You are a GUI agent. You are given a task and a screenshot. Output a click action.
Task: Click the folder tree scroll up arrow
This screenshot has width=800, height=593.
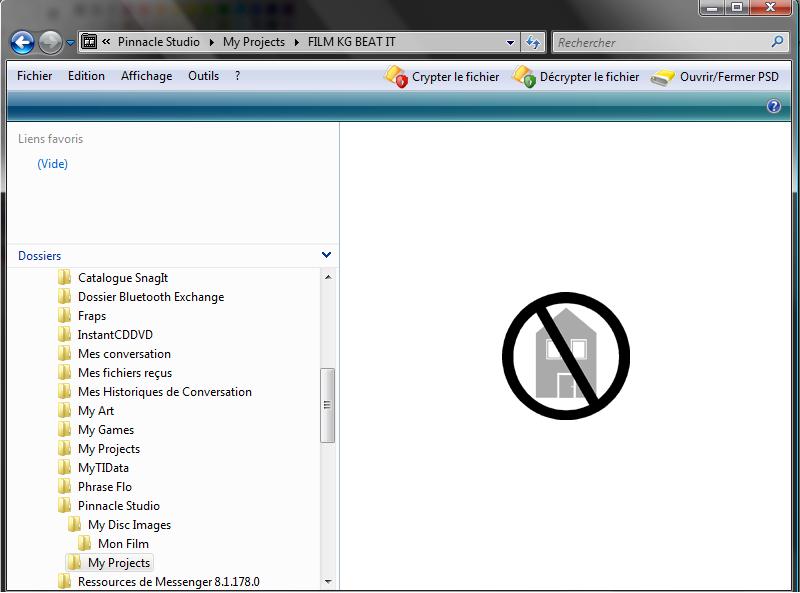(x=328, y=277)
